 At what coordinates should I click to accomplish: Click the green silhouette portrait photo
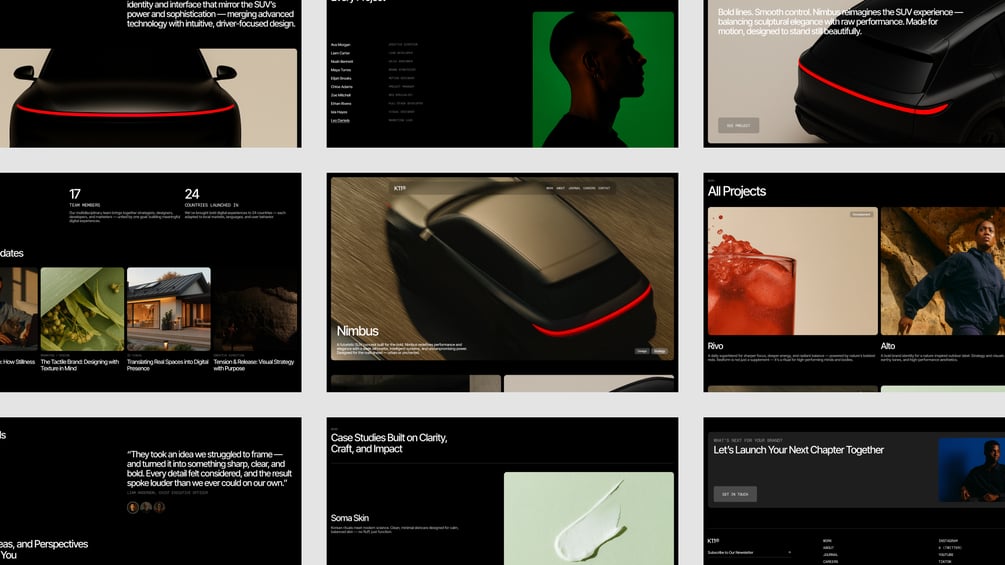603,79
